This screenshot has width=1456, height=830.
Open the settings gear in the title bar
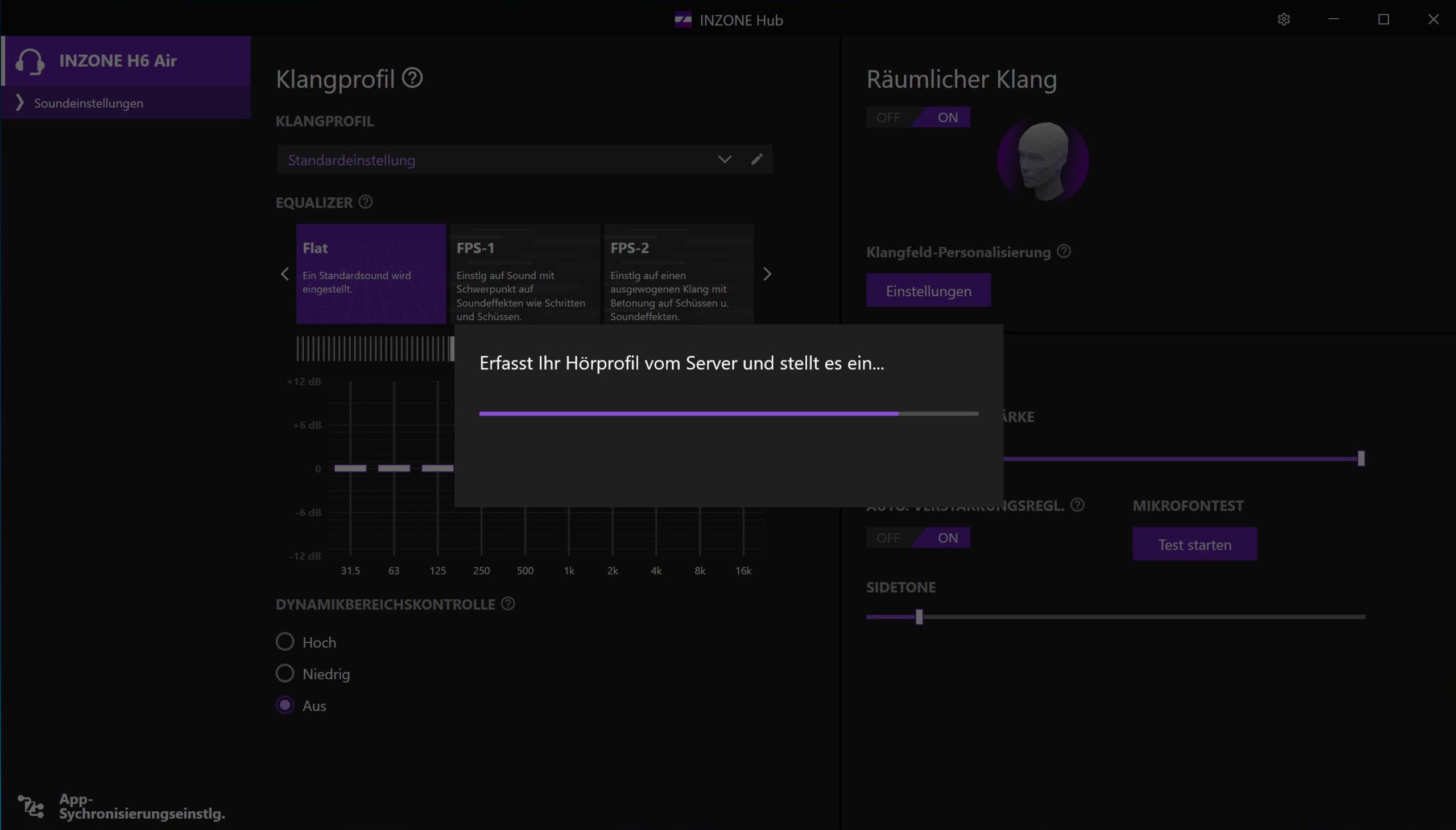1283,20
